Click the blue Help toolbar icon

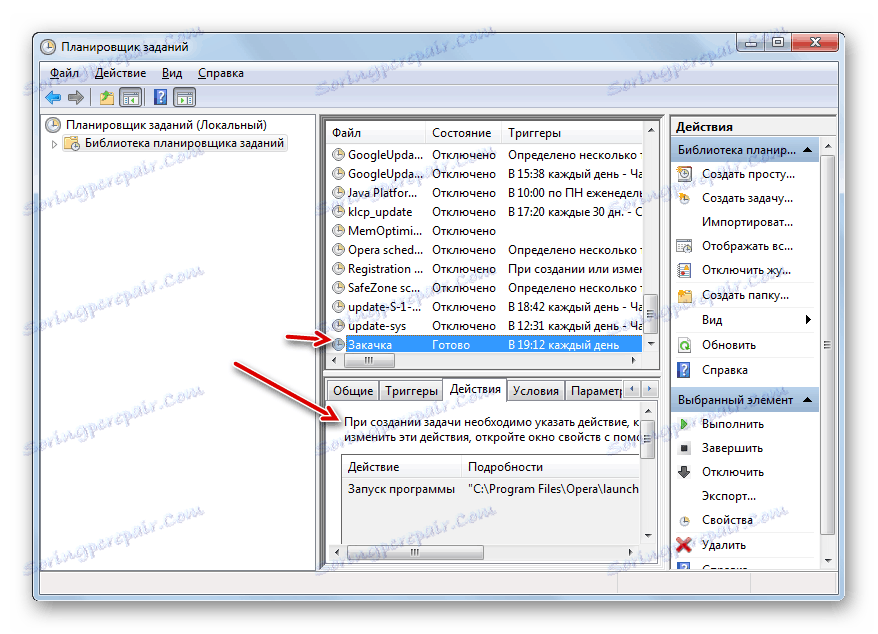(x=161, y=98)
